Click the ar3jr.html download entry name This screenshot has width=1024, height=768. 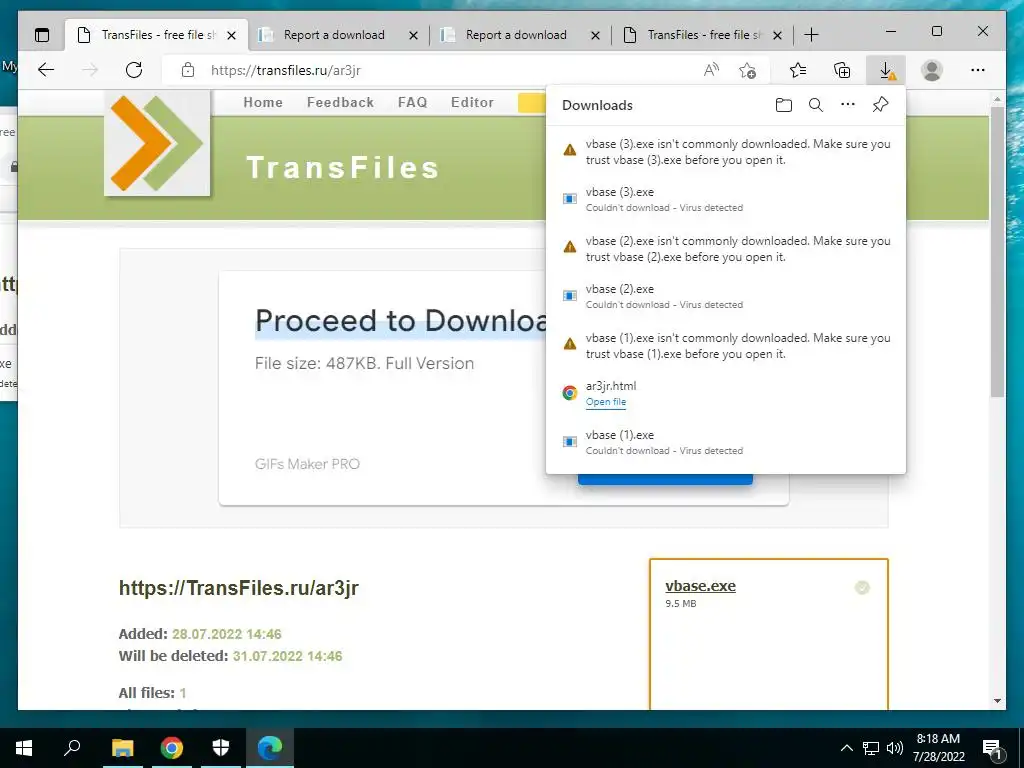tap(611, 386)
